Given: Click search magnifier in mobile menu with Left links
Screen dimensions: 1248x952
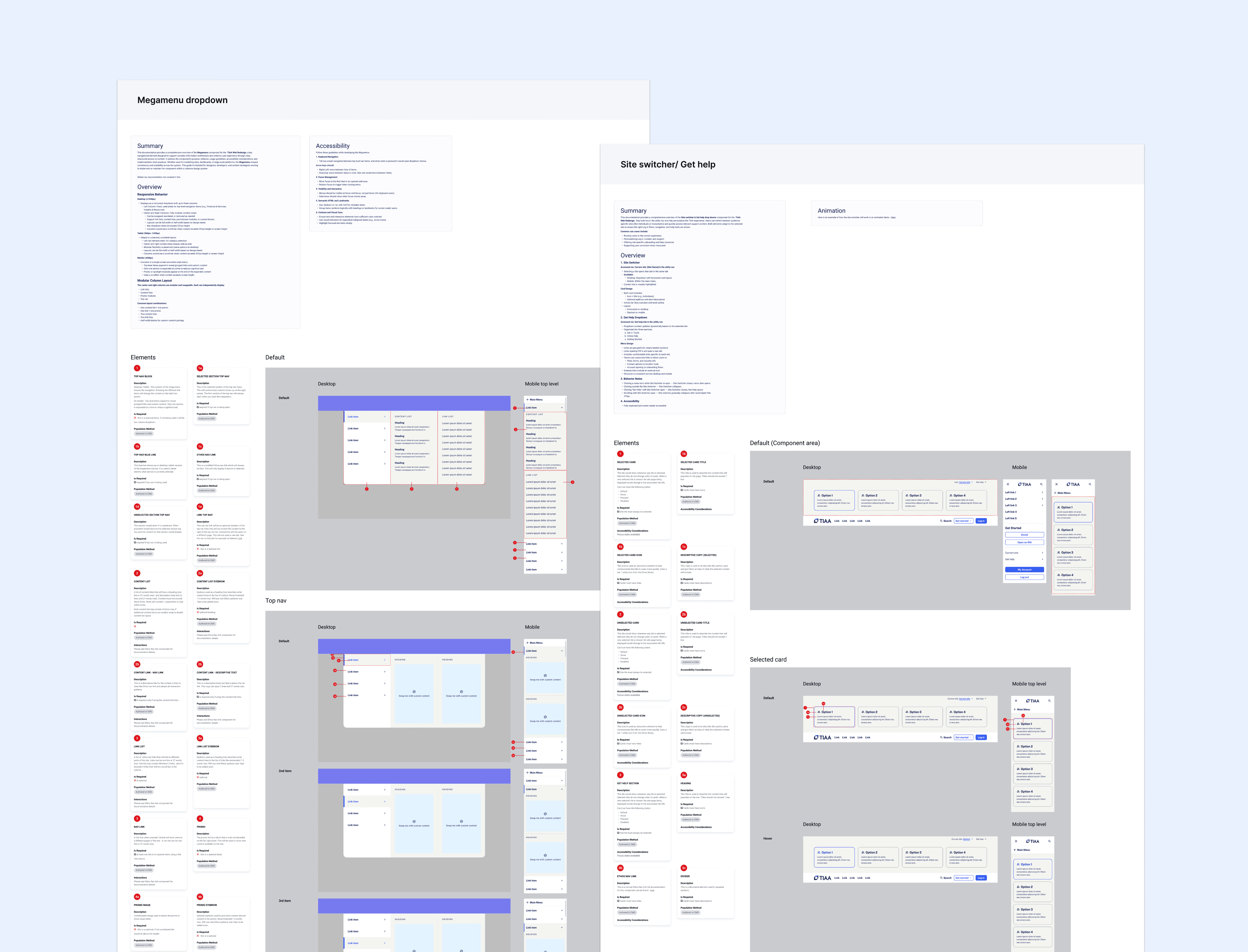Looking at the screenshot, I should [1041, 484].
